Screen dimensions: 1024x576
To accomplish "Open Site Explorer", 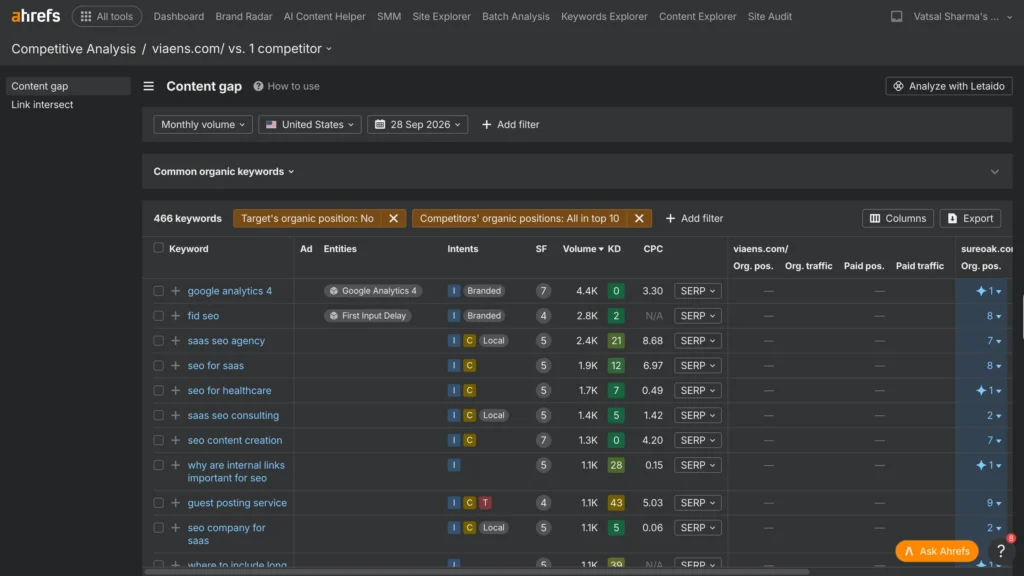I will [441, 16].
